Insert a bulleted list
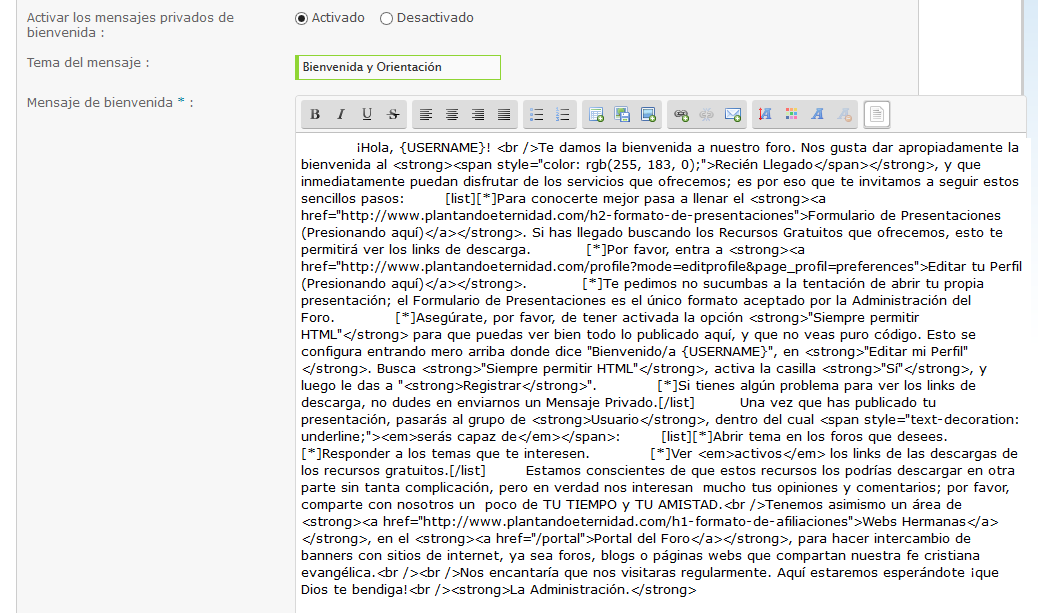This screenshot has height=613, width=1038. click(x=537, y=115)
